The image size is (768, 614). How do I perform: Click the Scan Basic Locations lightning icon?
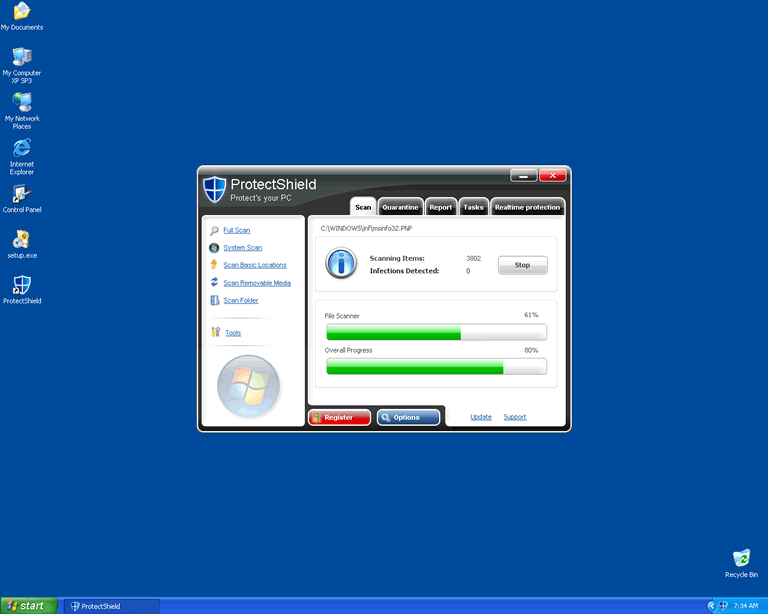(x=214, y=265)
